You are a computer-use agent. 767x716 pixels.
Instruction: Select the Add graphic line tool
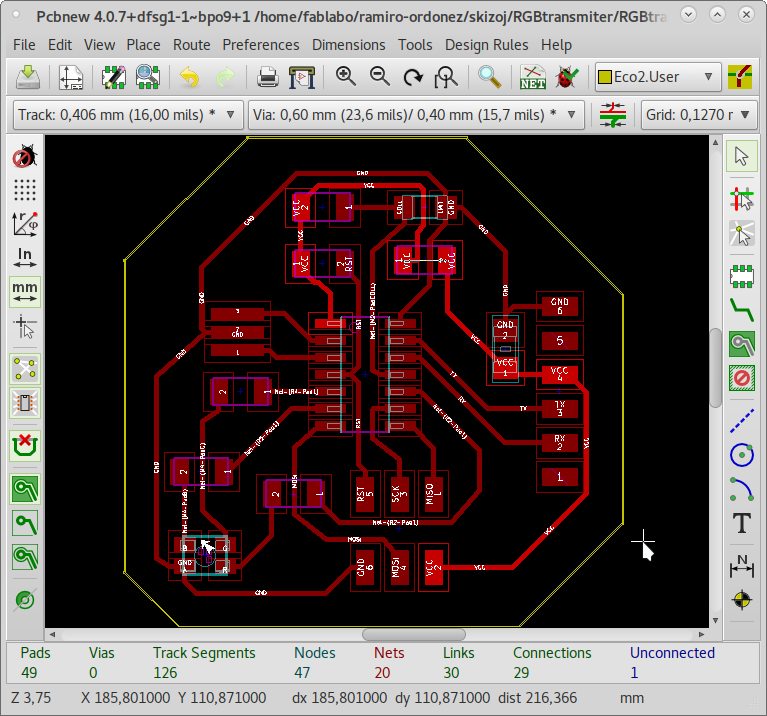pyautogui.click(x=742, y=421)
